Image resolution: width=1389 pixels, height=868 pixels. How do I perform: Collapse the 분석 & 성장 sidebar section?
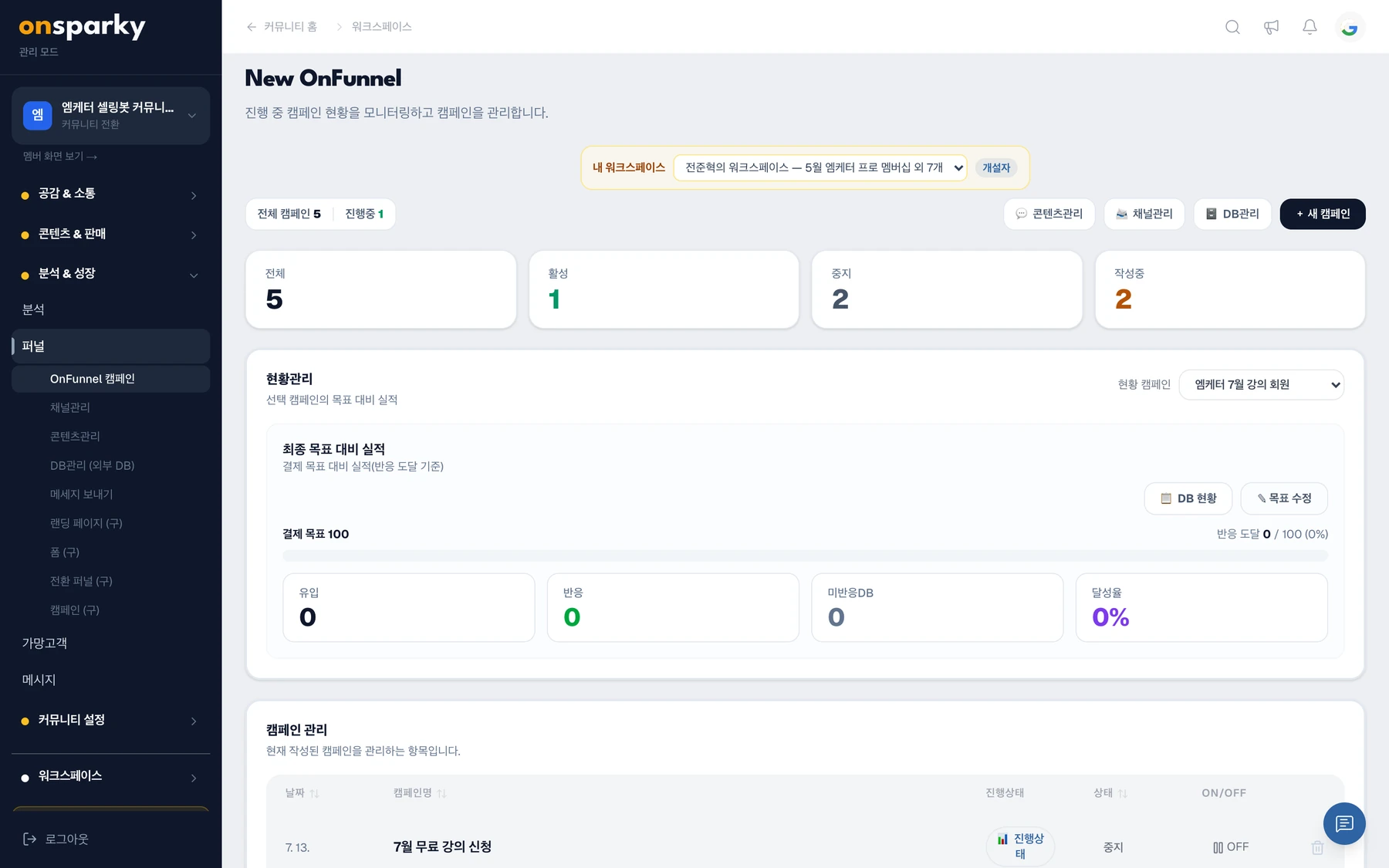tap(110, 274)
